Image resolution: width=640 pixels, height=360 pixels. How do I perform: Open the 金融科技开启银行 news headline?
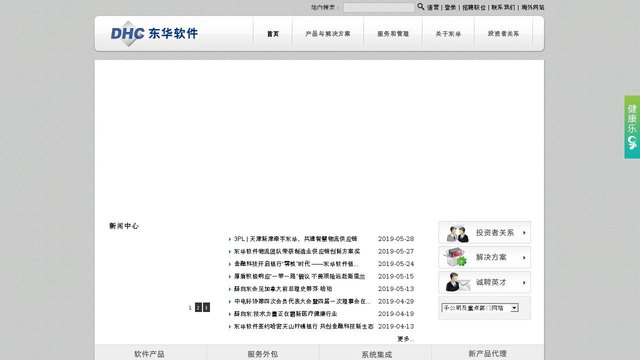click(296, 264)
